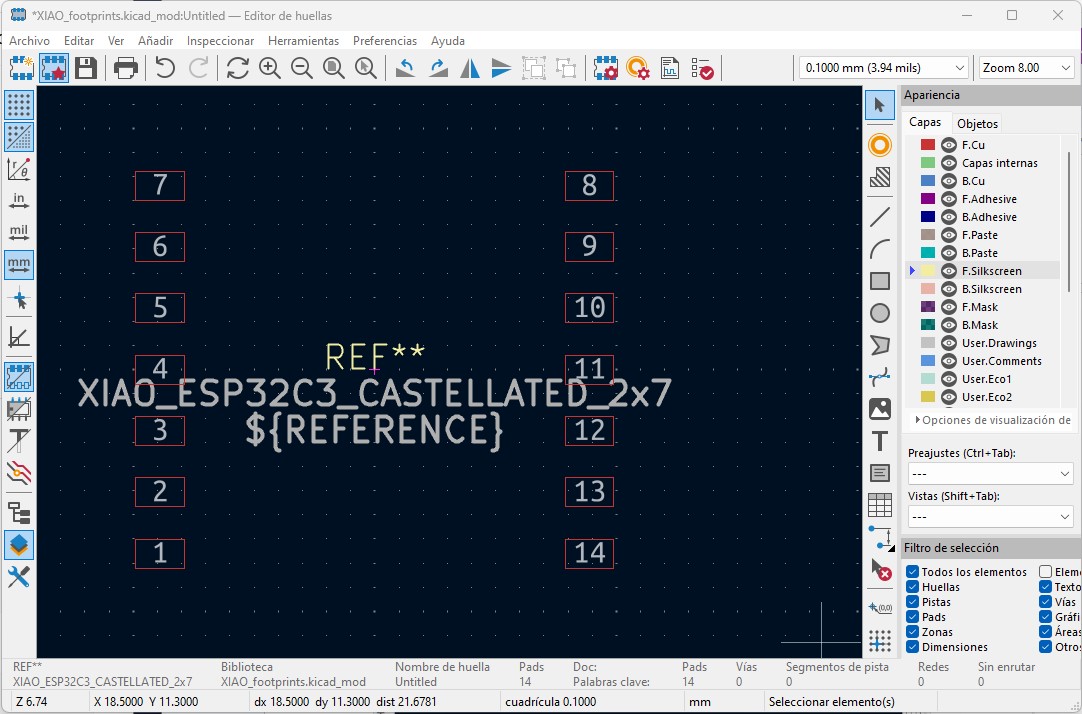Viewport: 1082px width, 714px height.
Task: Open the Inspeccionar menu
Action: [x=220, y=41]
